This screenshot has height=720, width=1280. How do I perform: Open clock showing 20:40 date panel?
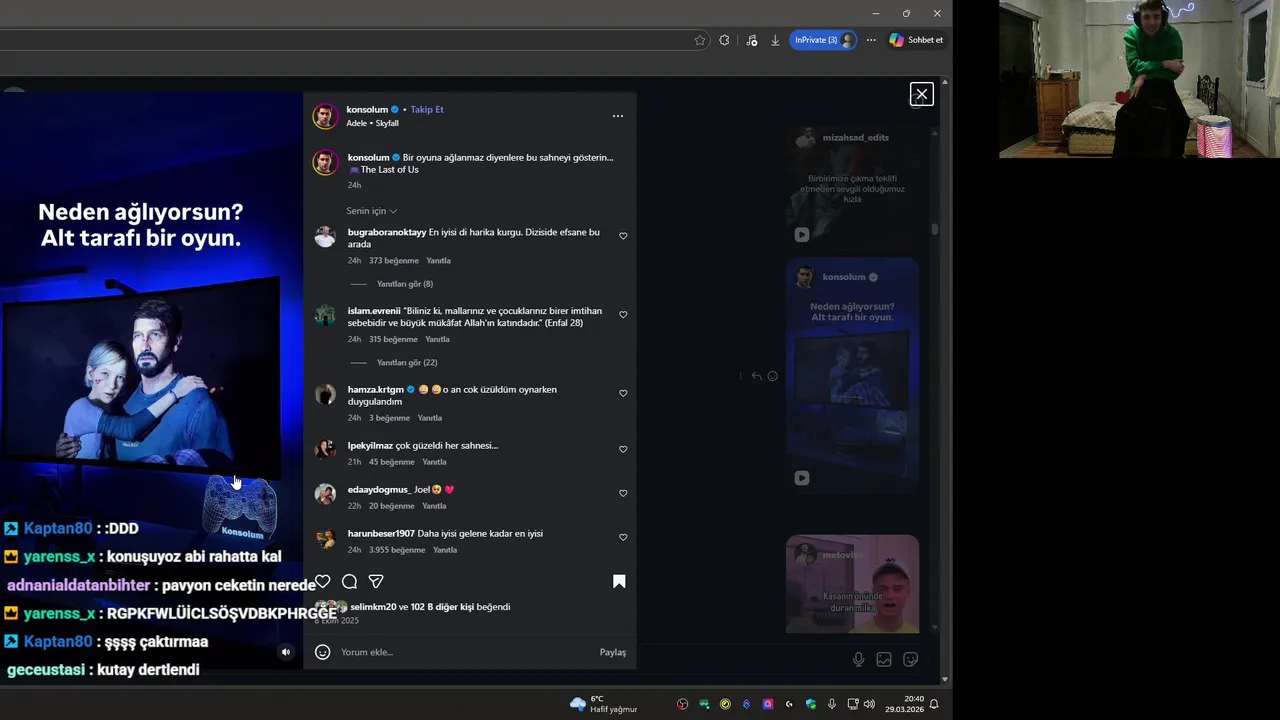click(x=905, y=704)
